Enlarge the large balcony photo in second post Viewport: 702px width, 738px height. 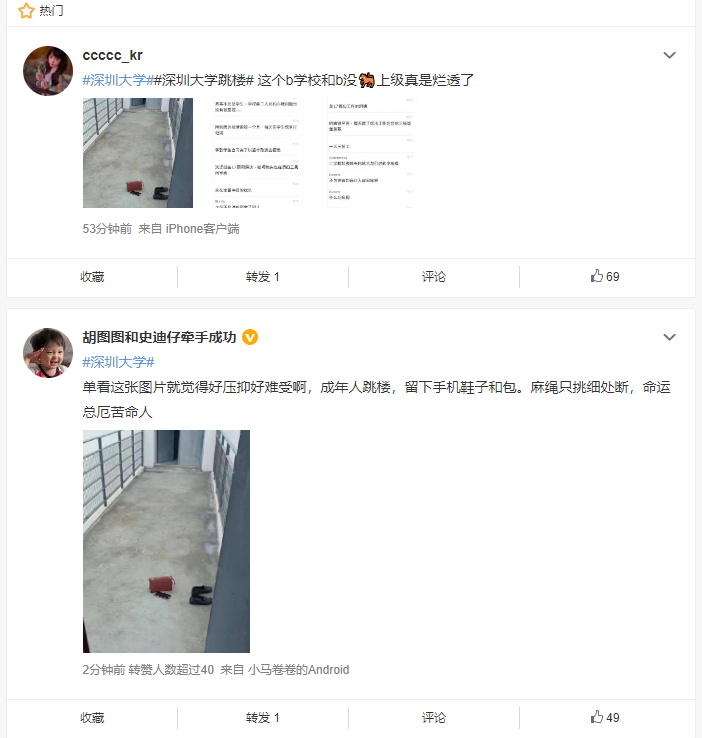point(167,541)
